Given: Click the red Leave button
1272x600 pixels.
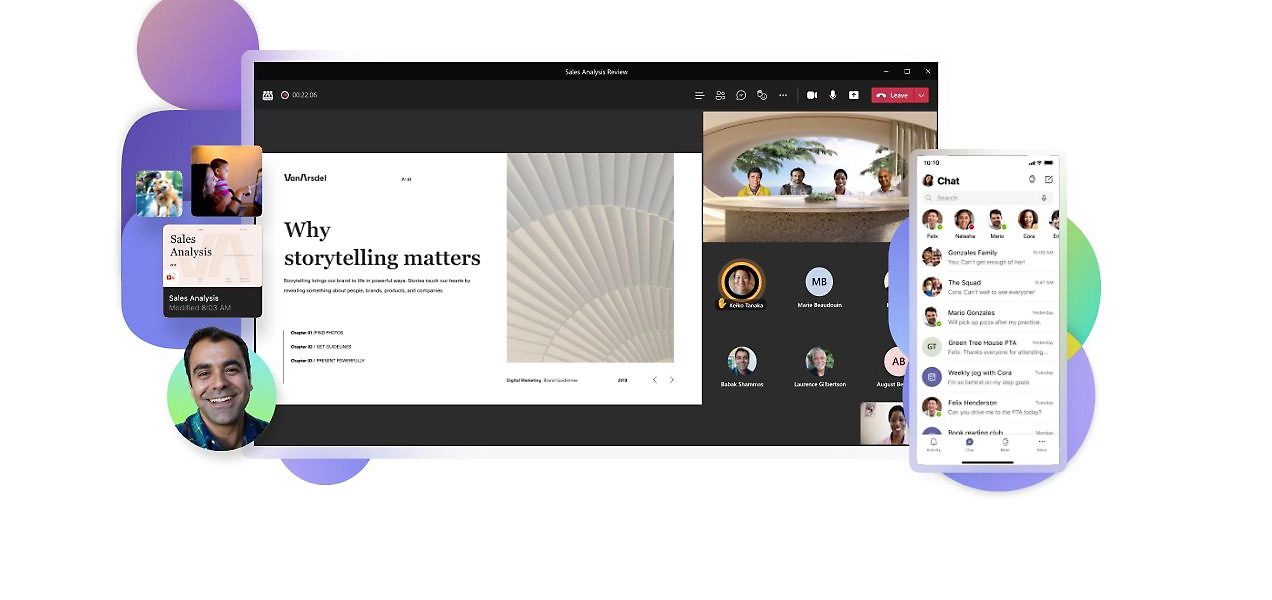Looking at the screenshot, I should (892, 95).
